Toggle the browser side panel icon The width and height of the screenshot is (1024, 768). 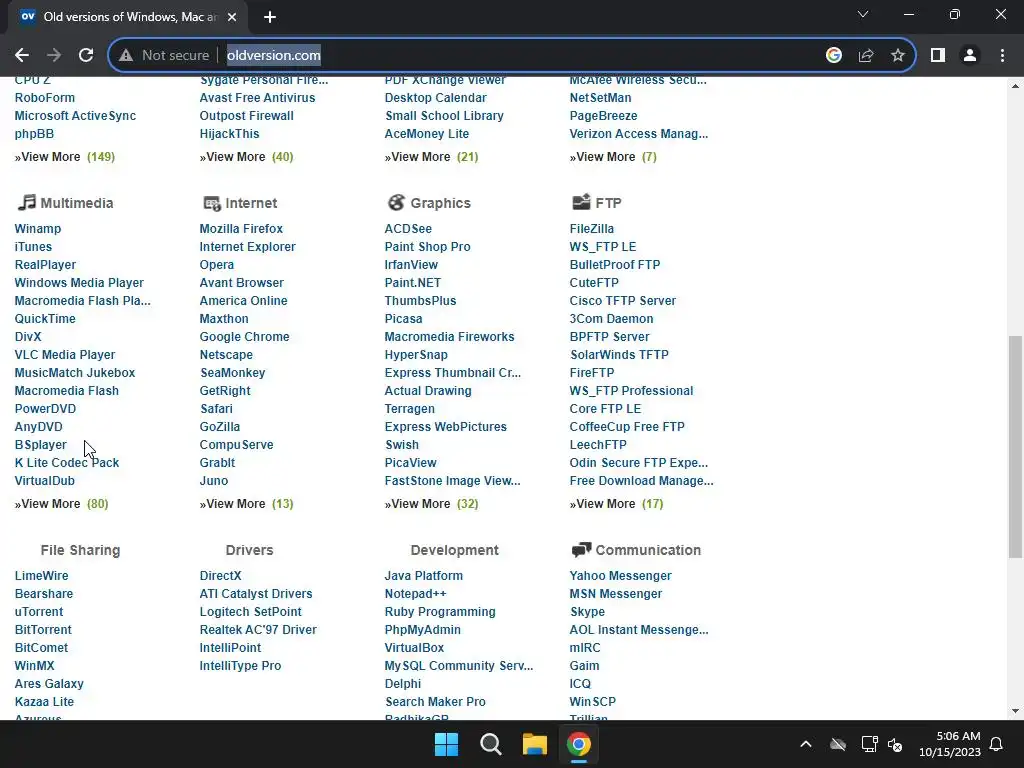coord(938,56)
